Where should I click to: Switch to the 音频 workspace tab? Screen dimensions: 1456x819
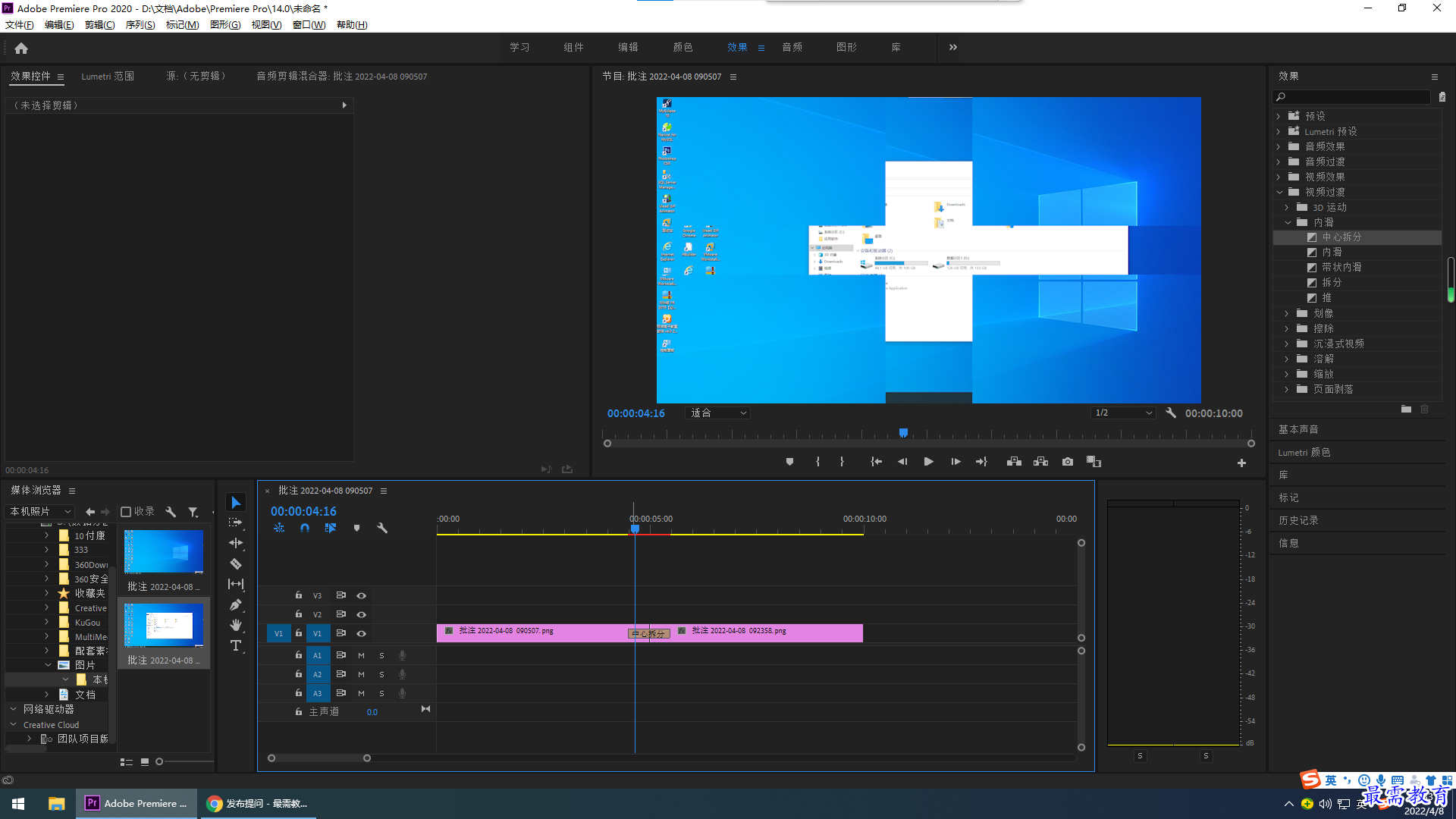792,47
